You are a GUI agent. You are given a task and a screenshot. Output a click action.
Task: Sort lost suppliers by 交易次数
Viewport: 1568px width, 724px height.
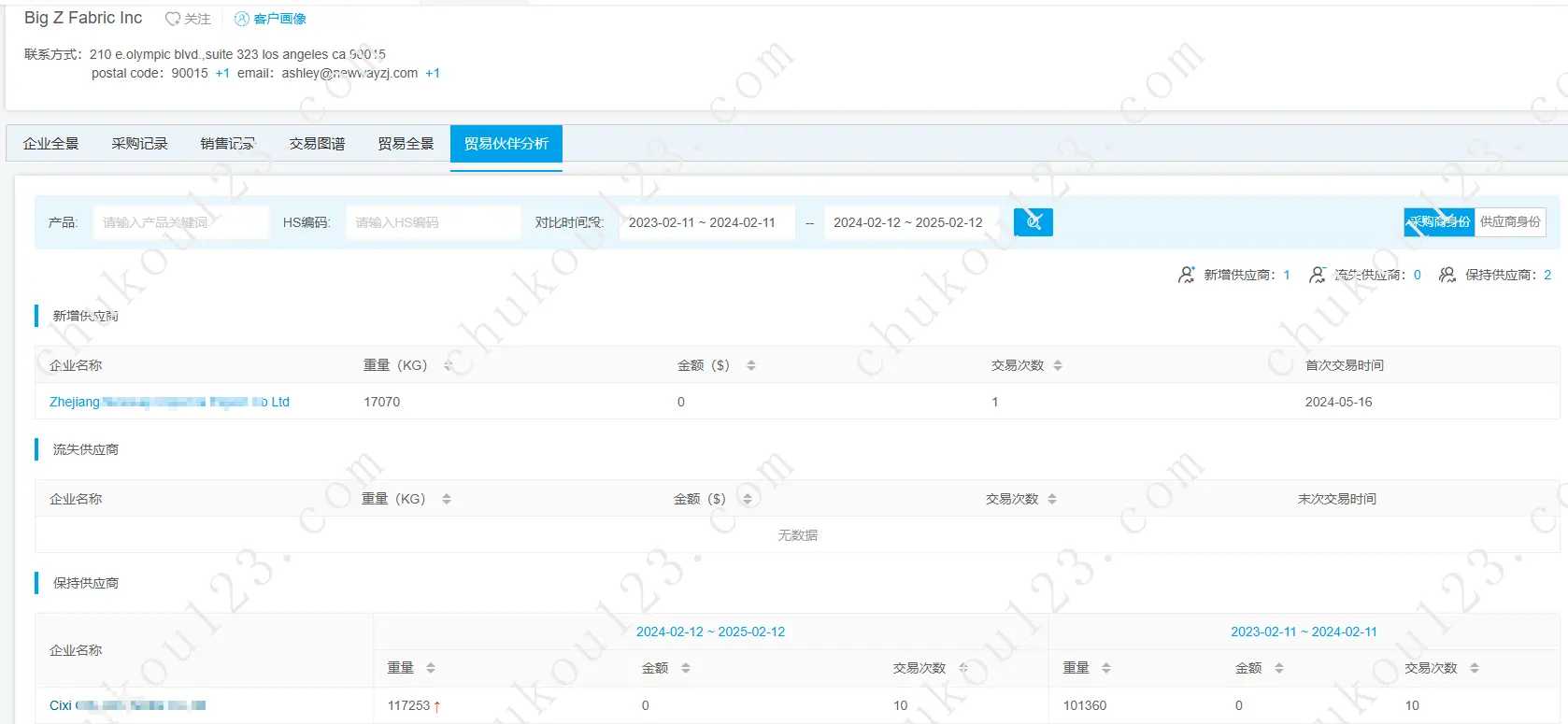[x=1052, y=499]
